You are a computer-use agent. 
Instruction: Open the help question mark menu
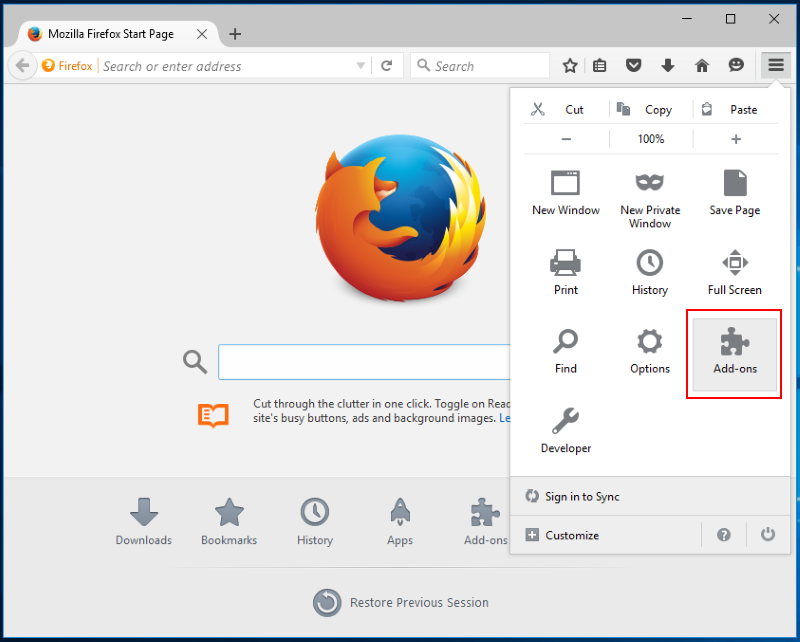coord(723,535)
